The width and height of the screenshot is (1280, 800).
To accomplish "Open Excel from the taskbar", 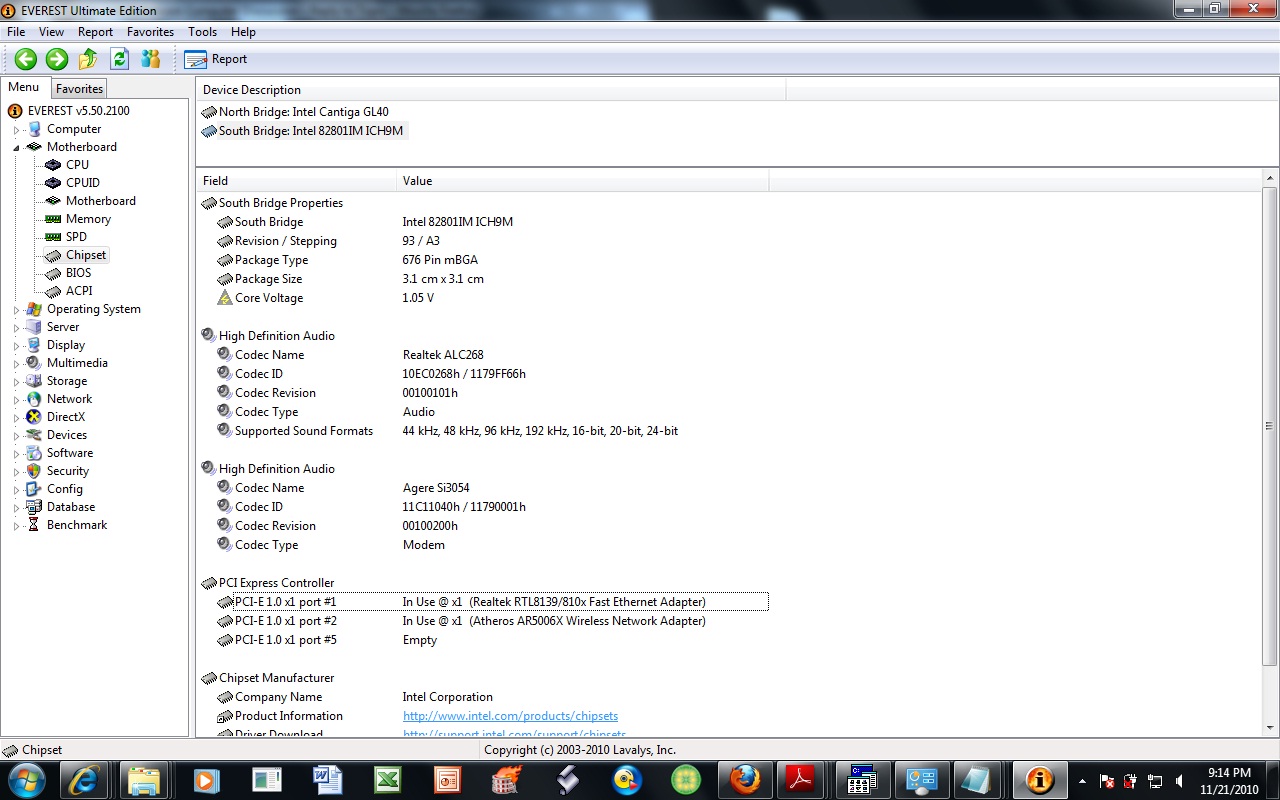I will 387,779.
